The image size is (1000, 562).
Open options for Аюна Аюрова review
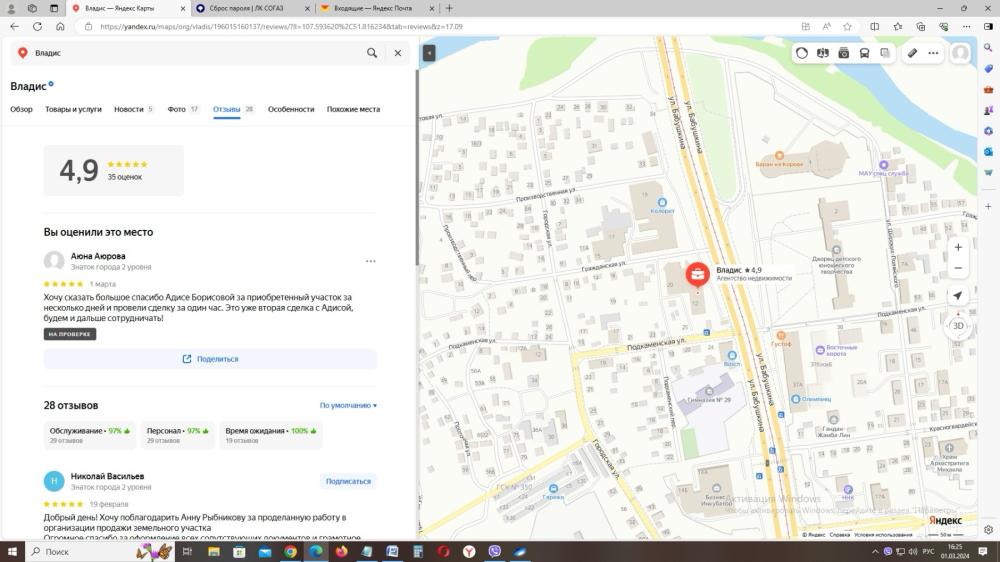pyautogui.click(x=371, y=261)
